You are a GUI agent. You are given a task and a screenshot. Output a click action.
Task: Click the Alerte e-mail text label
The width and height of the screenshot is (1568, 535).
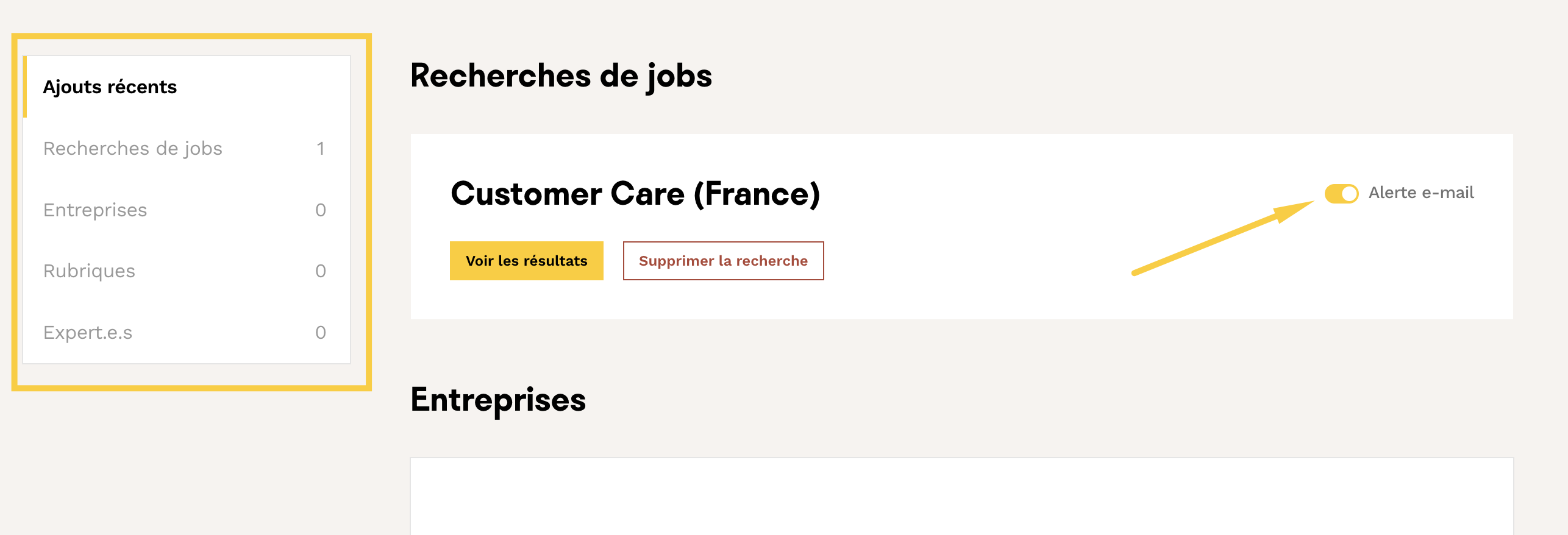pos(1420,193)
